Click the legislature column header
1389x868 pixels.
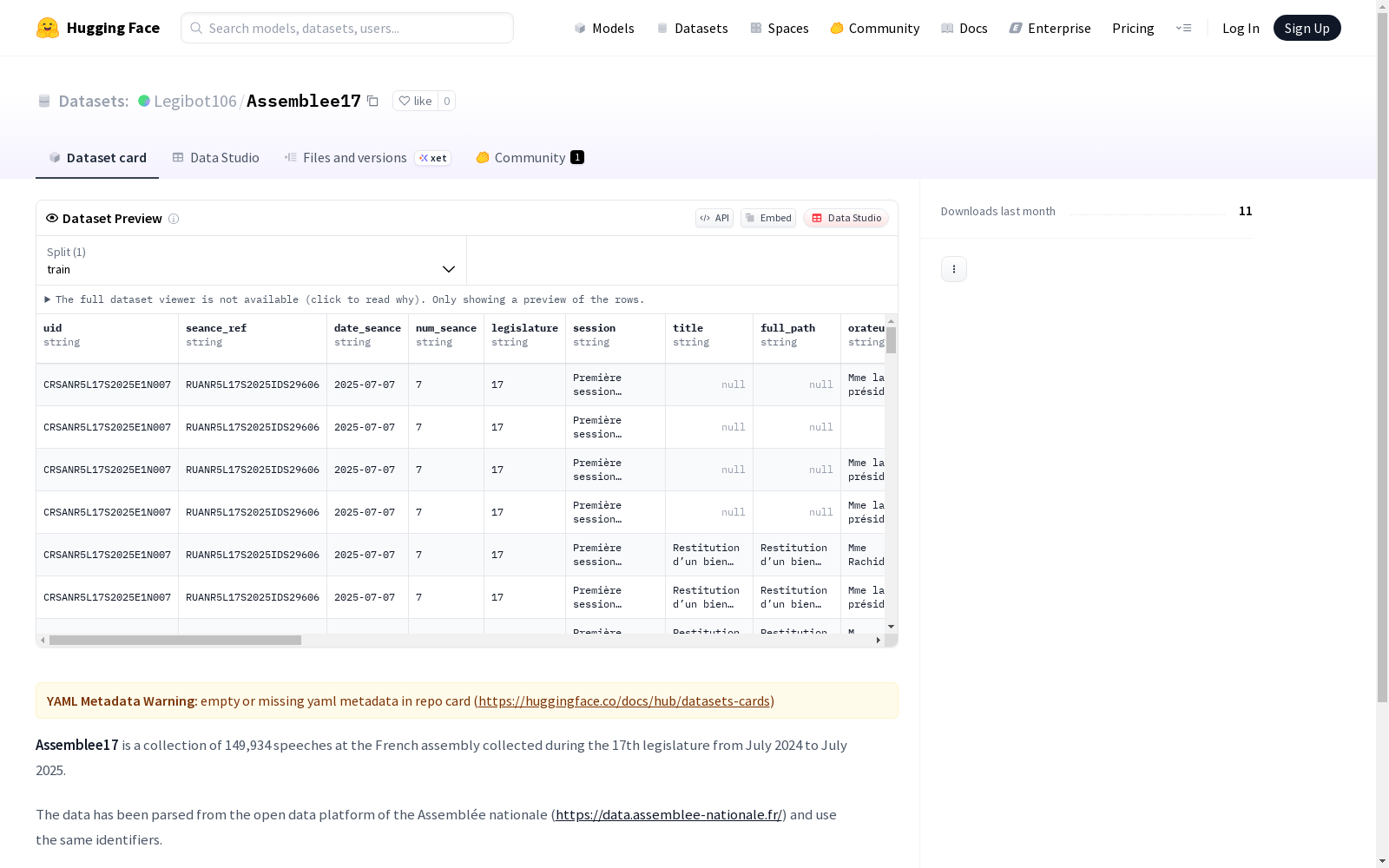click(524, 339)
